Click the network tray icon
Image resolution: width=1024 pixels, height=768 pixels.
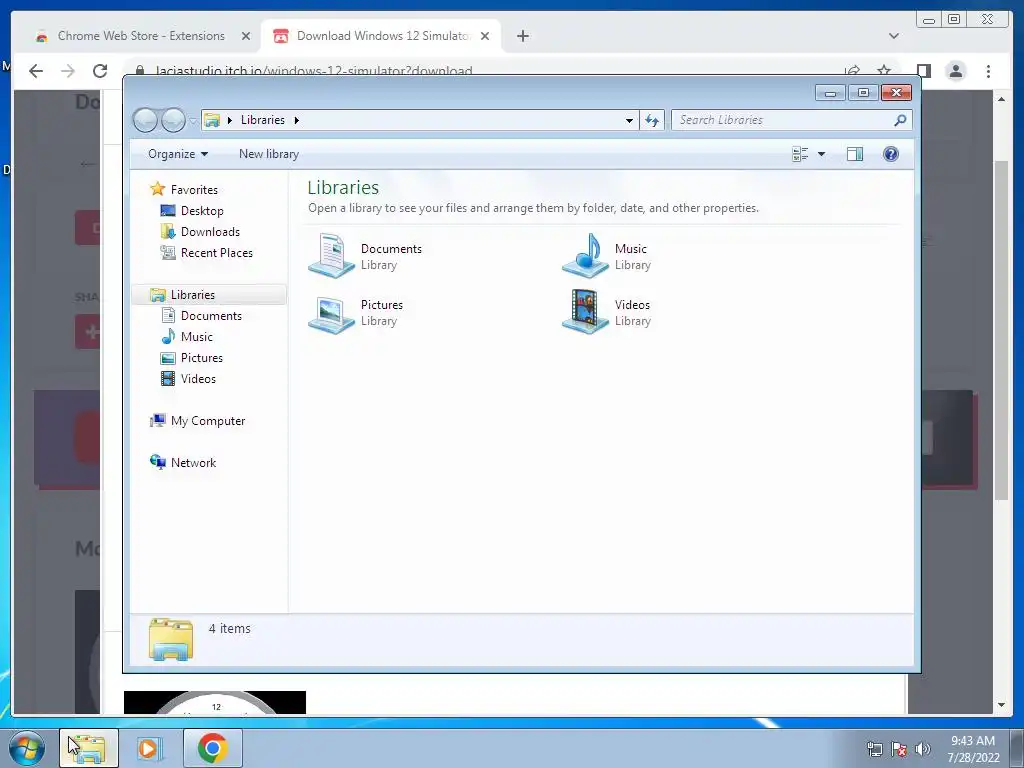(x=874, y=749)
